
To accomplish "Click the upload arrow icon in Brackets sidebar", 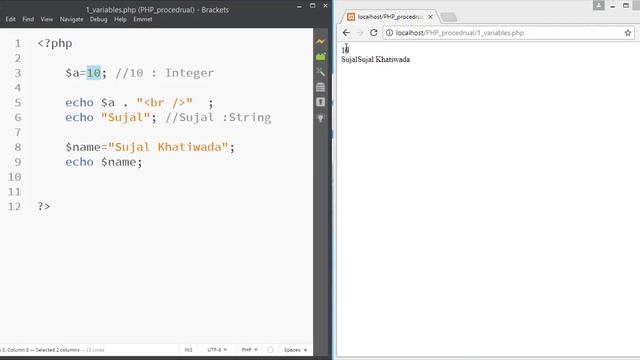I will coord(321,102).
